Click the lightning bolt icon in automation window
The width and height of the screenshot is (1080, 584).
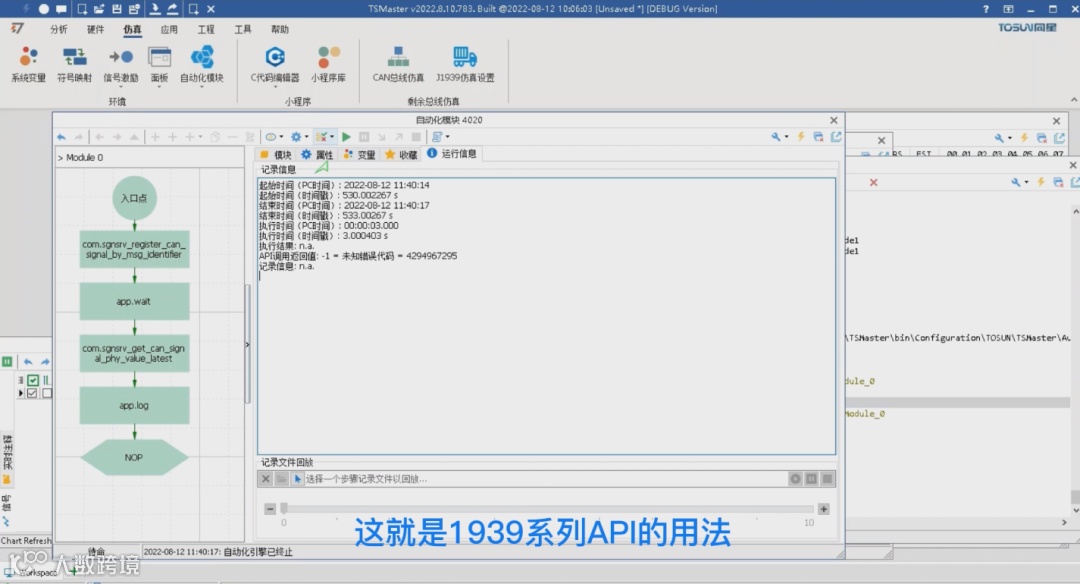point(801,137)
